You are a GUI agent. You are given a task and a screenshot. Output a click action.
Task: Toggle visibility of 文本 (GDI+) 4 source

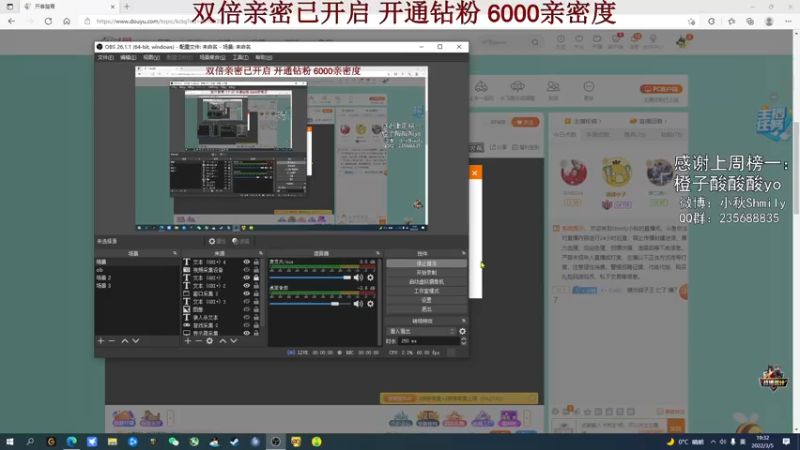(x=246, y=262)
